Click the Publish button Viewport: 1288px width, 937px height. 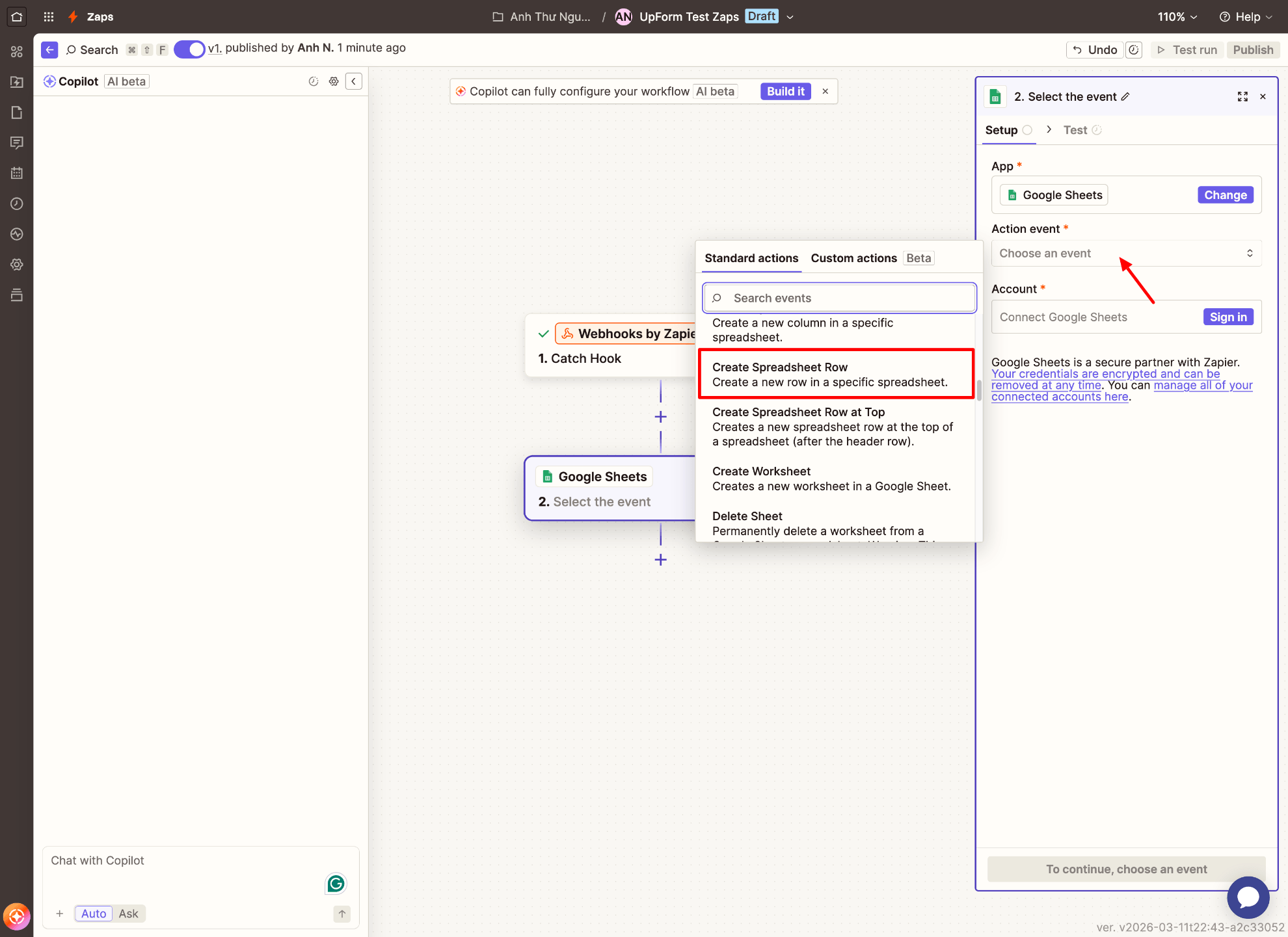coord(1254,50)
